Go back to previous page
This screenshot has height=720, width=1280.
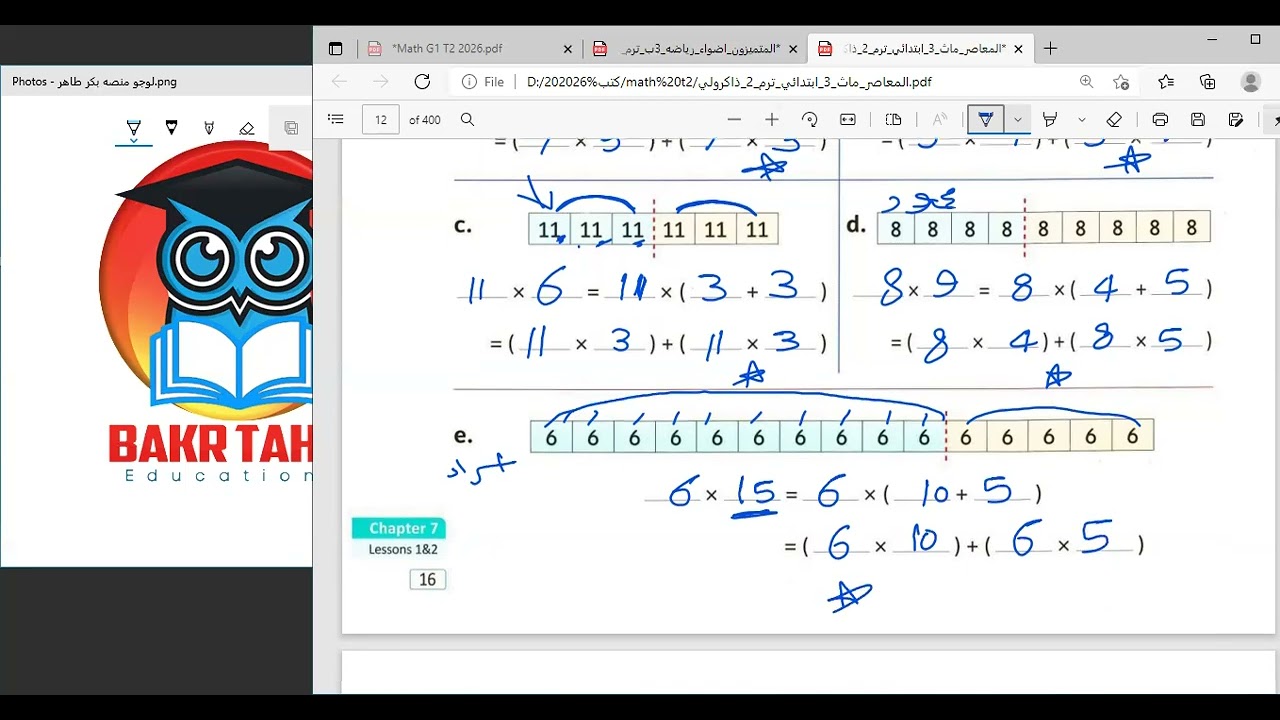[x=339, y=82]
